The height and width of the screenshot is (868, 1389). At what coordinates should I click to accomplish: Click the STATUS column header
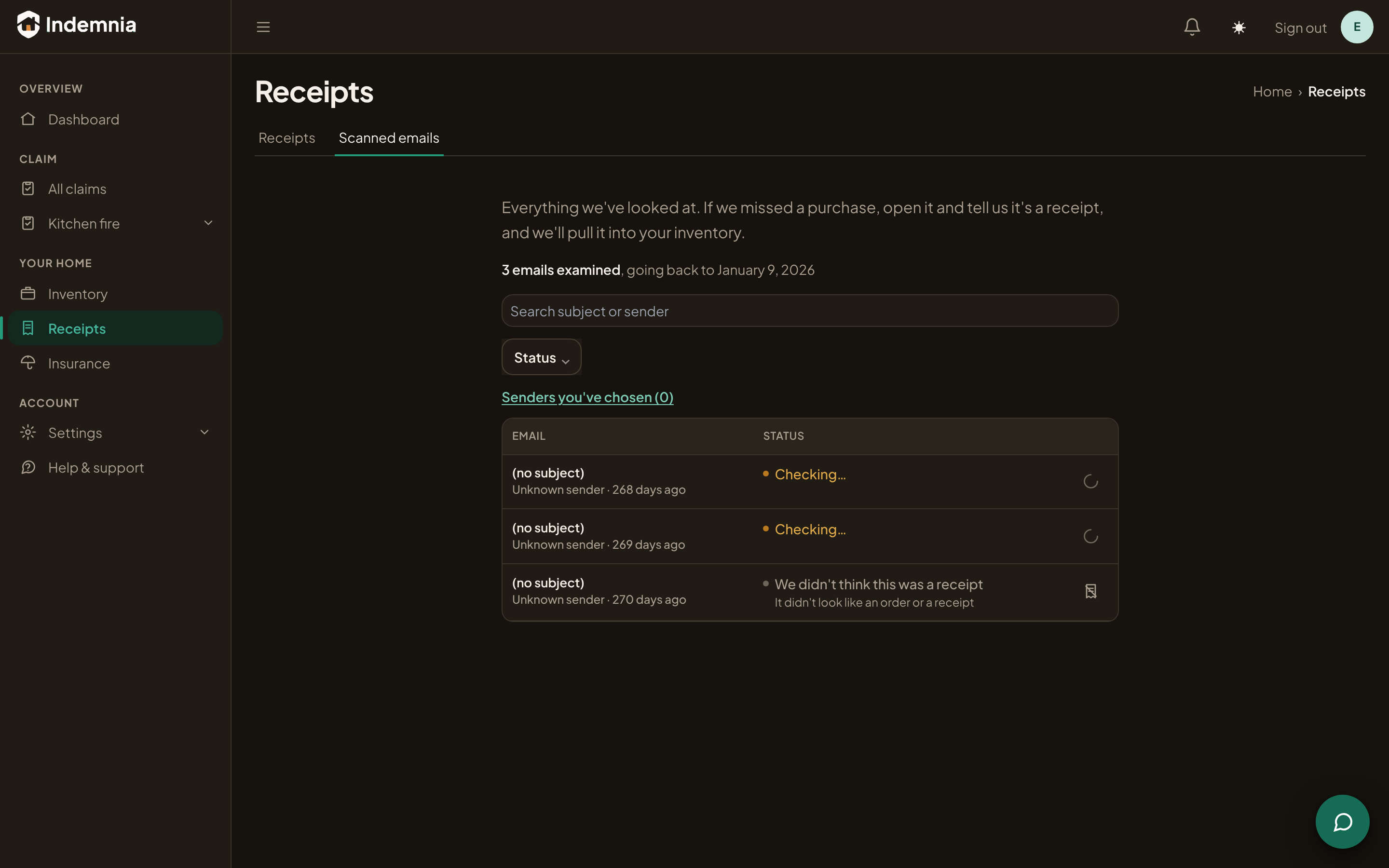point(783,436)
